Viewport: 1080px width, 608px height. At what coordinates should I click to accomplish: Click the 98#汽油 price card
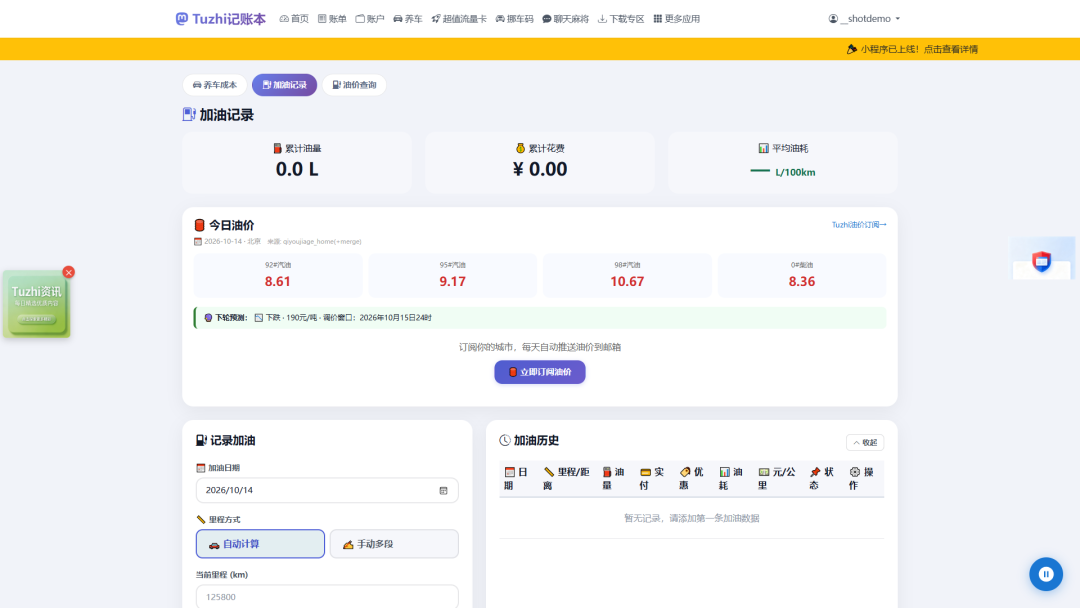coord(627,275)
